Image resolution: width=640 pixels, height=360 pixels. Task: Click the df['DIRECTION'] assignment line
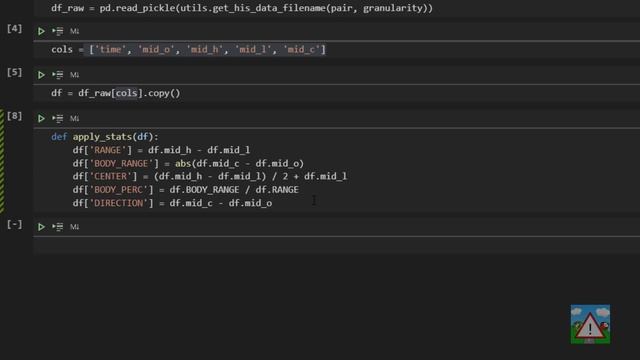172,203
